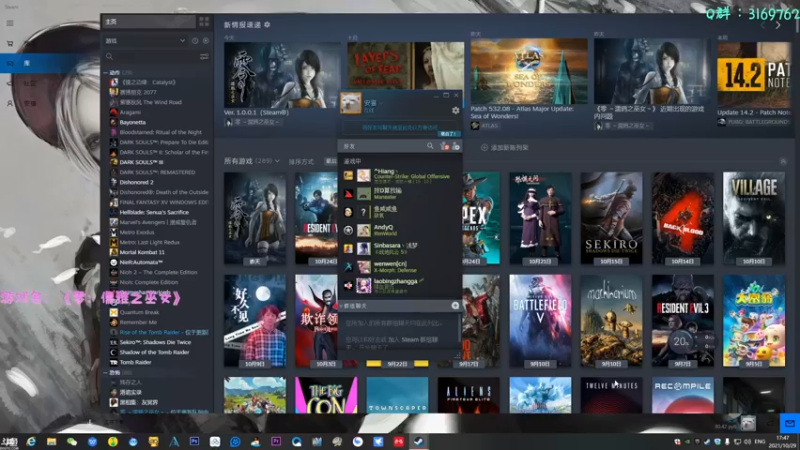Image resolution: width=800 pixels, height=450 pixels.
Task: Open the games category dropdown in sidebar
Action: click(145, 40)
